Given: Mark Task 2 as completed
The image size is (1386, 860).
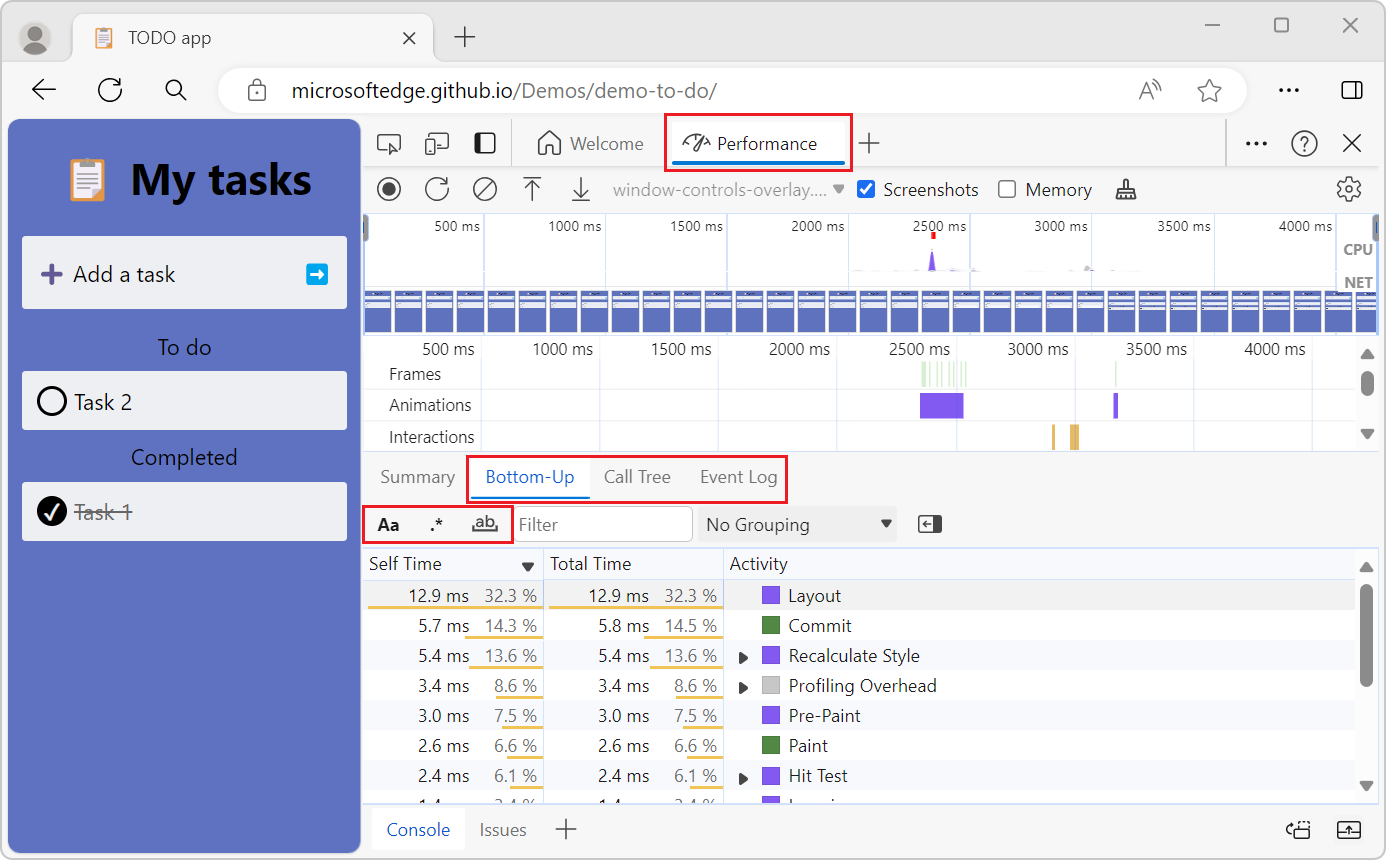Looking at the screenshot, I should 52,401.
